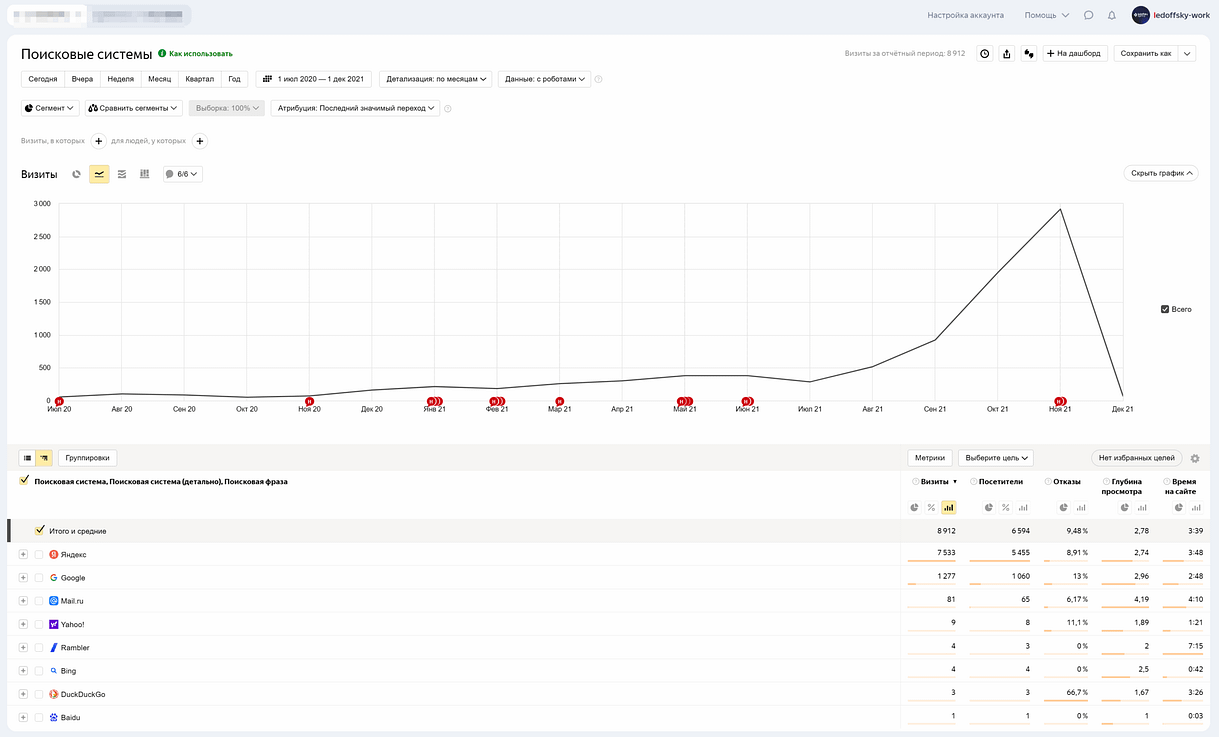Tick the checkbox for the Google row
The height and width of the screenshot is (737, 1219).
(40, 578)
